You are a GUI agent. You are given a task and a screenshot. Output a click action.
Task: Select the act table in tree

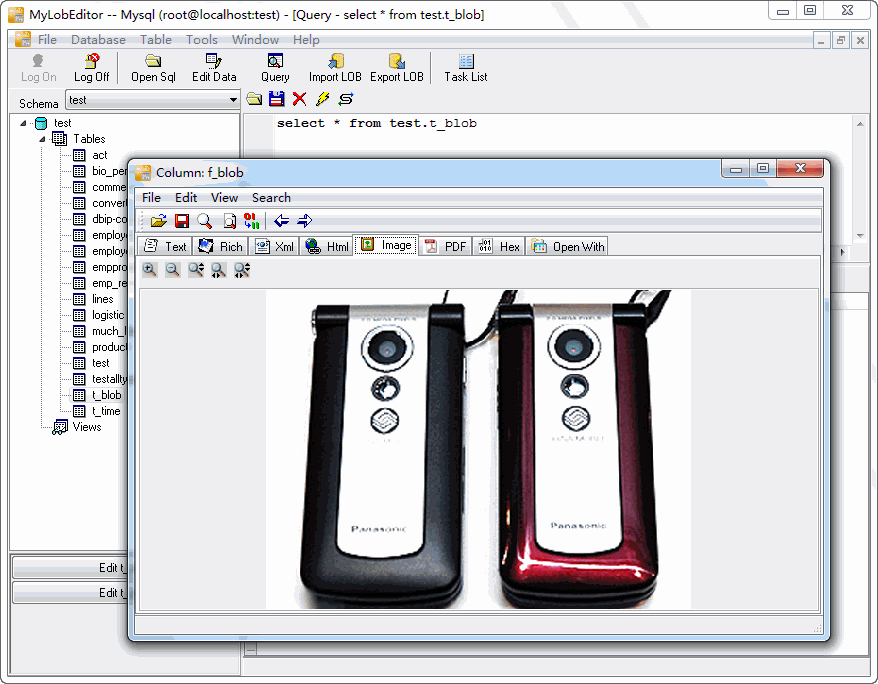(100, 155)
